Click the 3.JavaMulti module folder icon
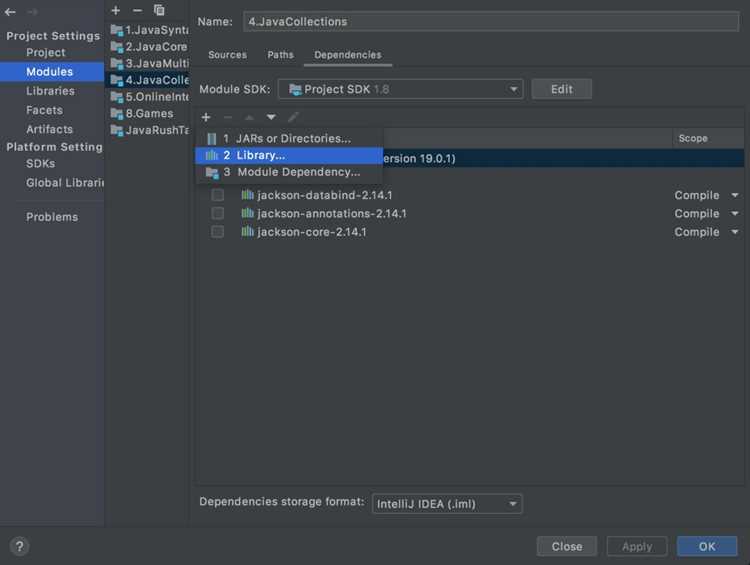 pyautogui.click(x=117, y=63)
